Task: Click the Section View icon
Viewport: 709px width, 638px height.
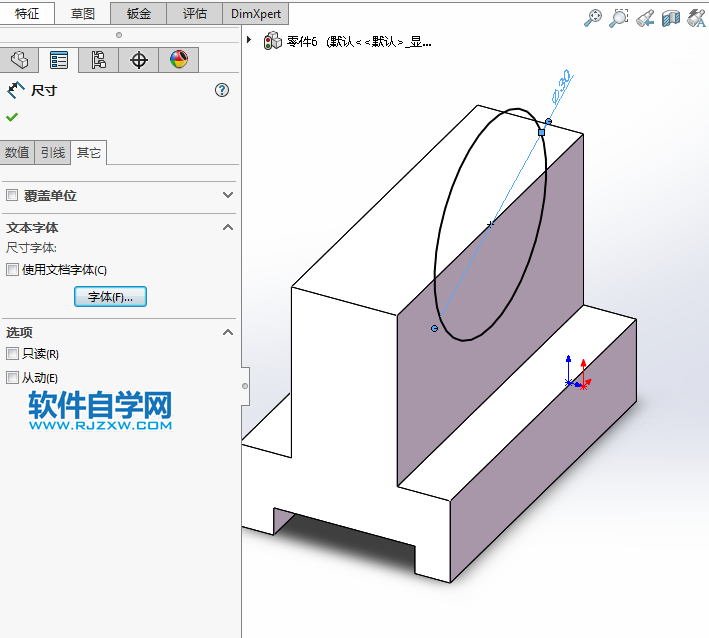Action: pyautogui.click(x=671, y=18)
